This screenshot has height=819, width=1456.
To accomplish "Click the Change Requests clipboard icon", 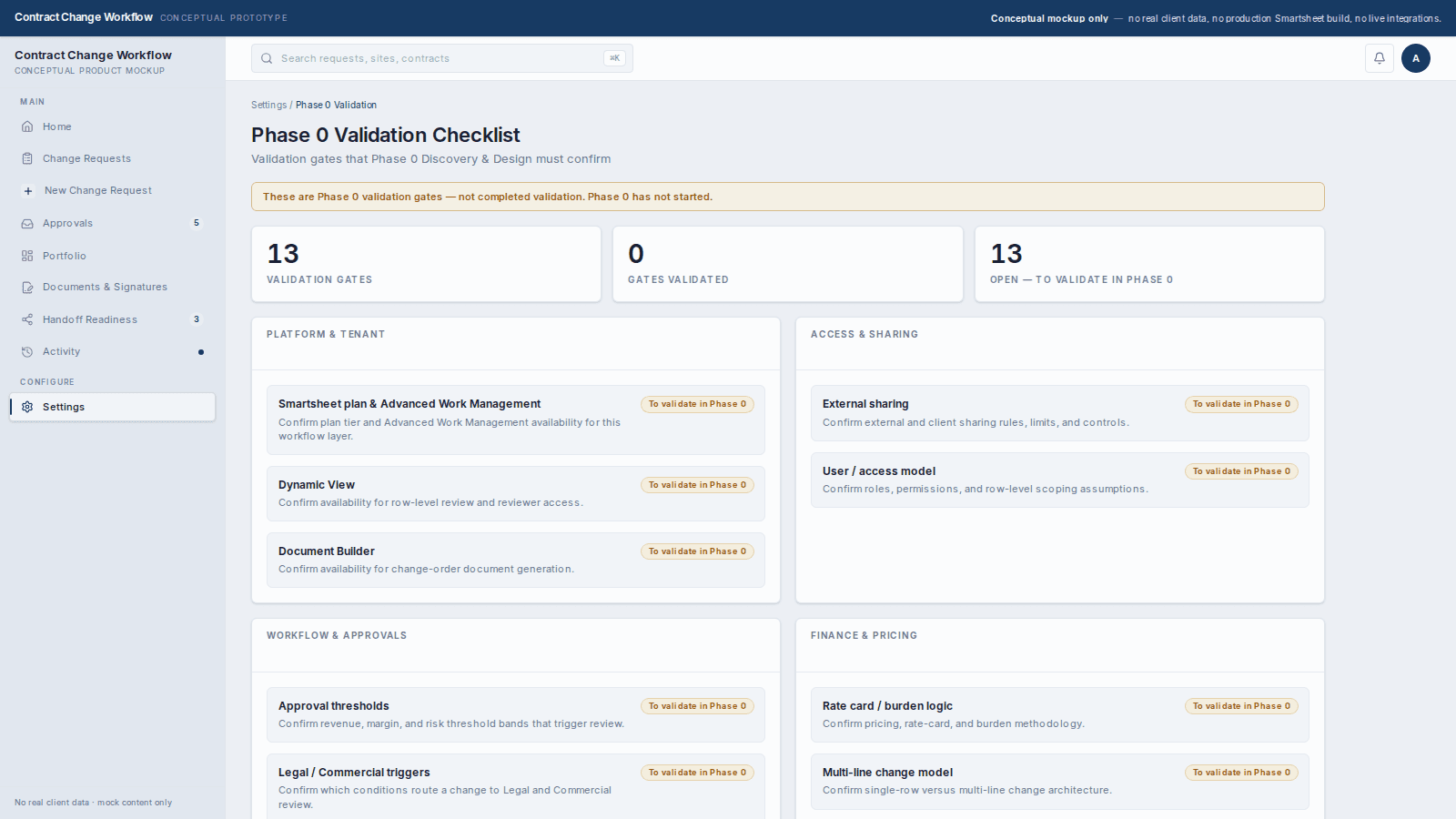I will coord(27,158).
